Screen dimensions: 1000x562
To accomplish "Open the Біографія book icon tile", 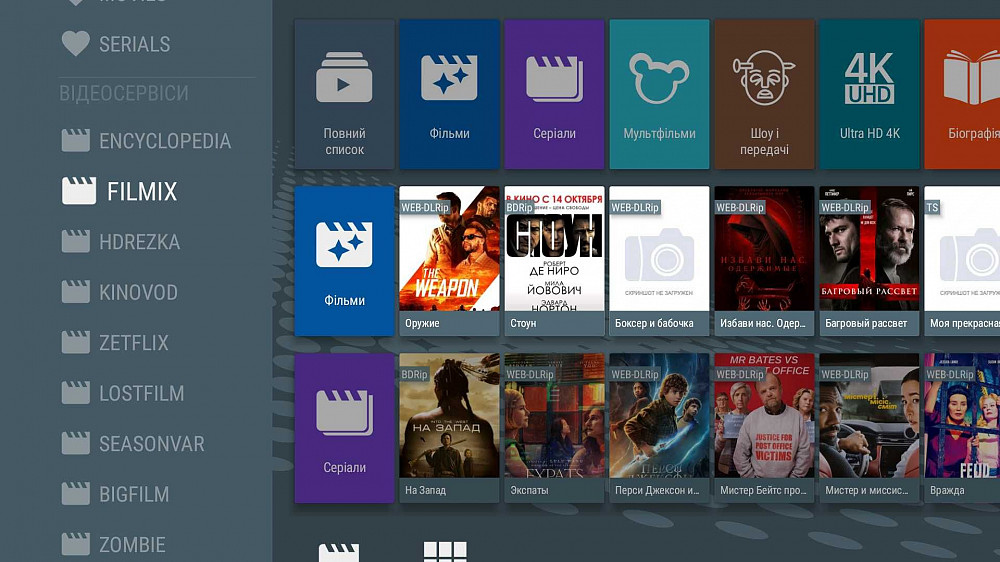I will coord(962,94).
